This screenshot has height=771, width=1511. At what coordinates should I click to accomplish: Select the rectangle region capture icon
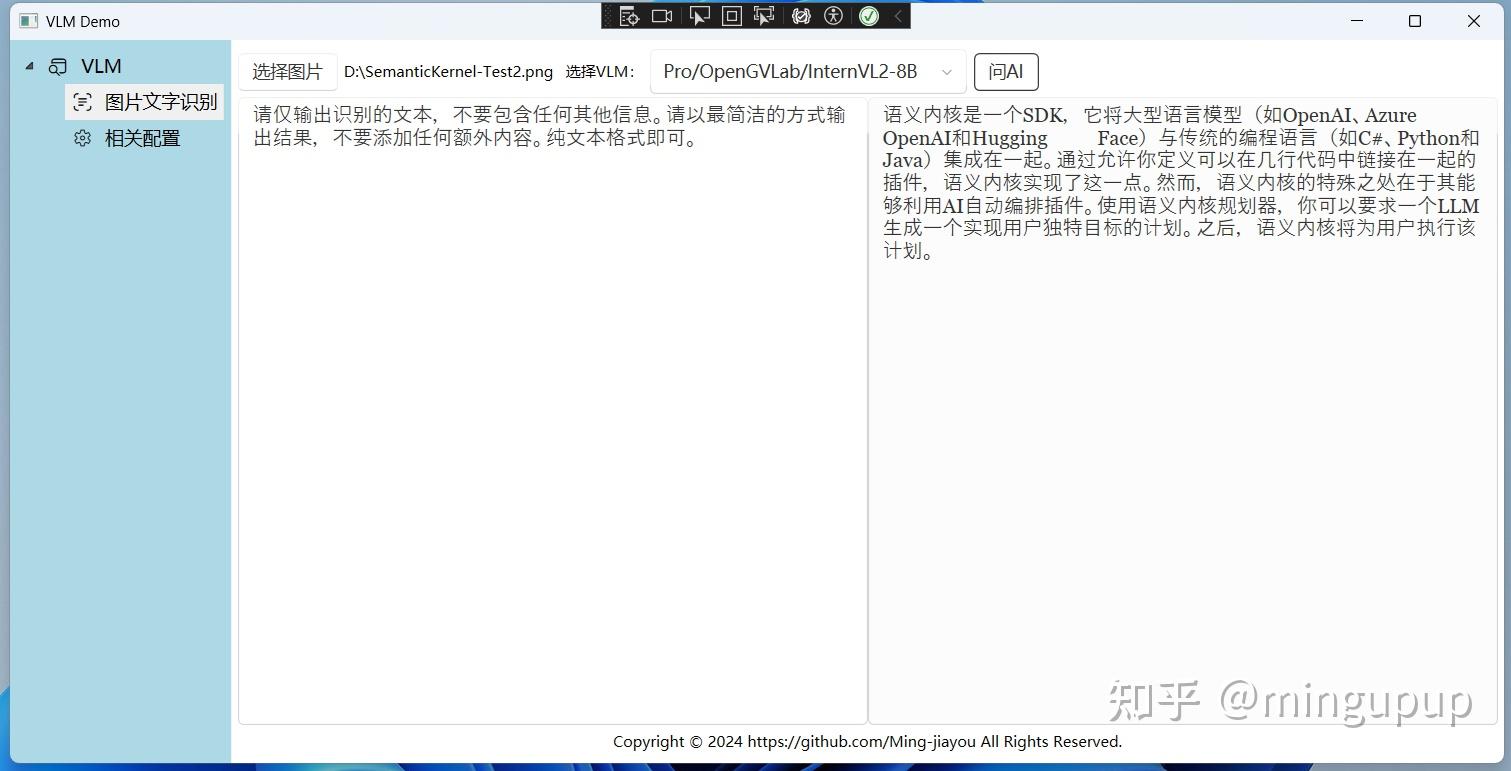(x=731, y=16)
